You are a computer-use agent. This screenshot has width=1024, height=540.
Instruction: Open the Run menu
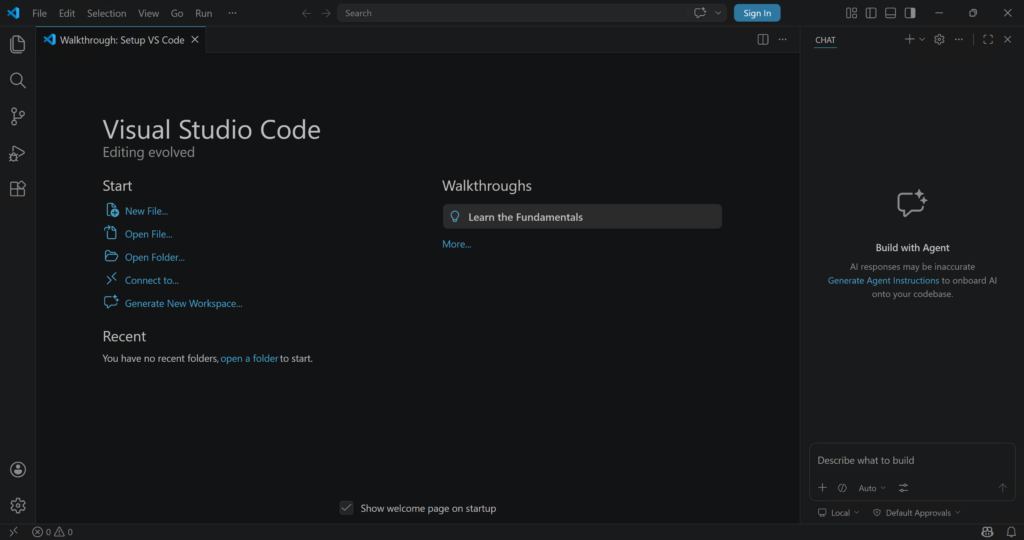[204, 13]
